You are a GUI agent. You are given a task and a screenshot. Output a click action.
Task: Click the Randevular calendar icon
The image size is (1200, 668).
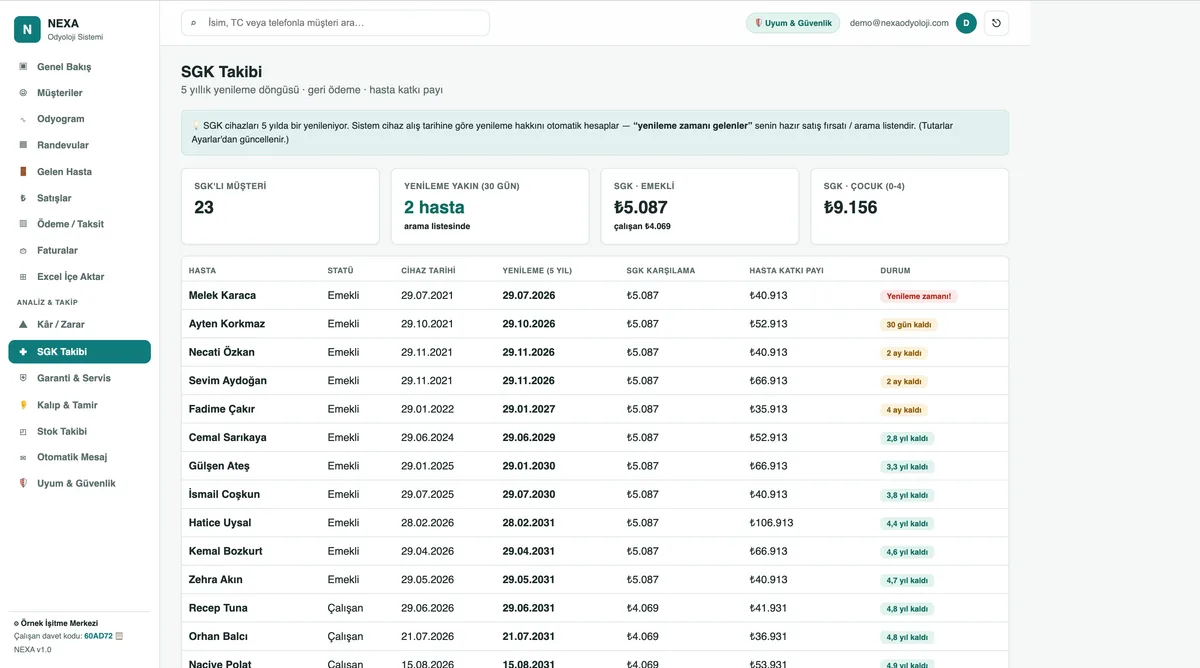pos(23,145)
